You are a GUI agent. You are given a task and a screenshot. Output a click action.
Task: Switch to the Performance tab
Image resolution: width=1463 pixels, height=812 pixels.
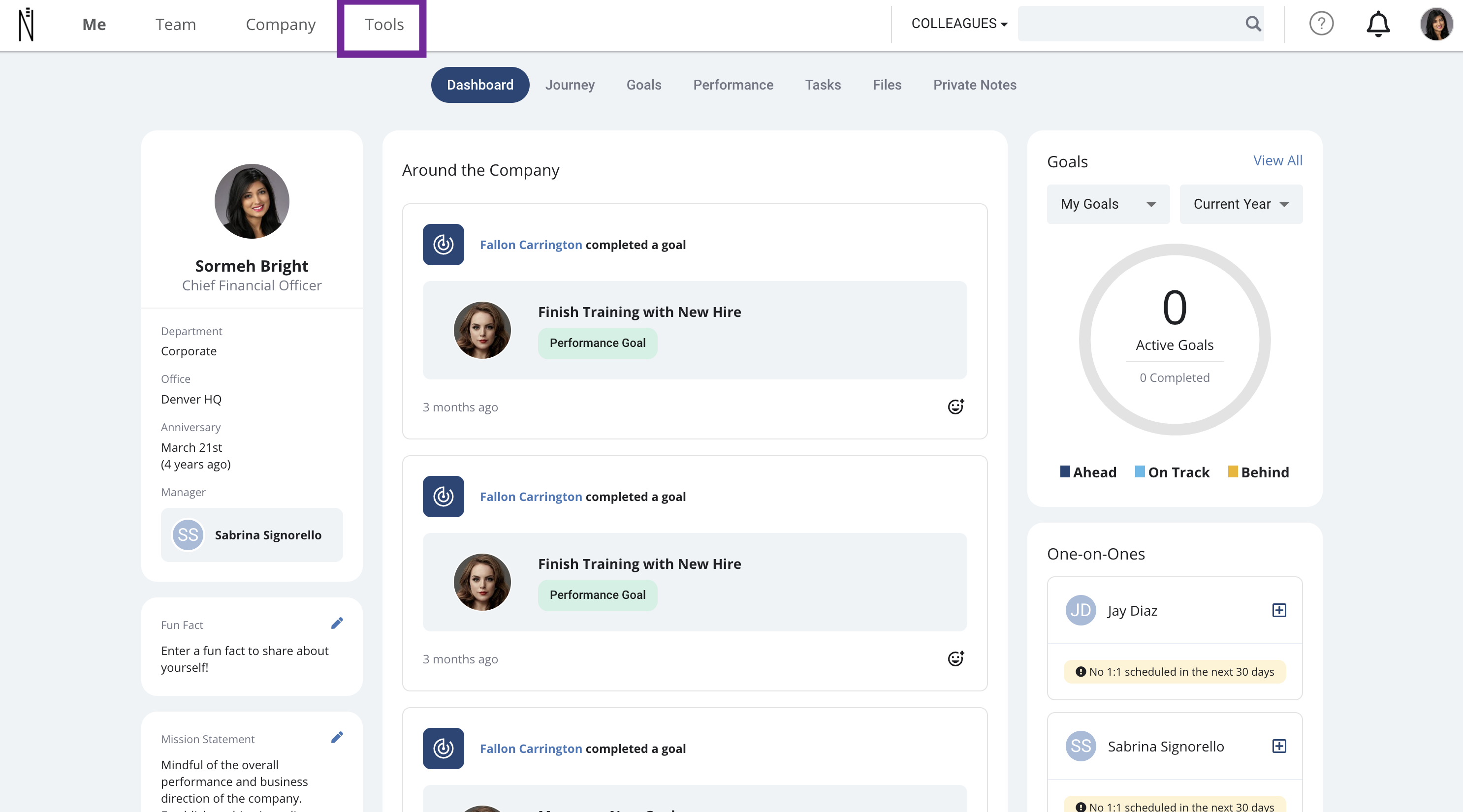(733, 85)
